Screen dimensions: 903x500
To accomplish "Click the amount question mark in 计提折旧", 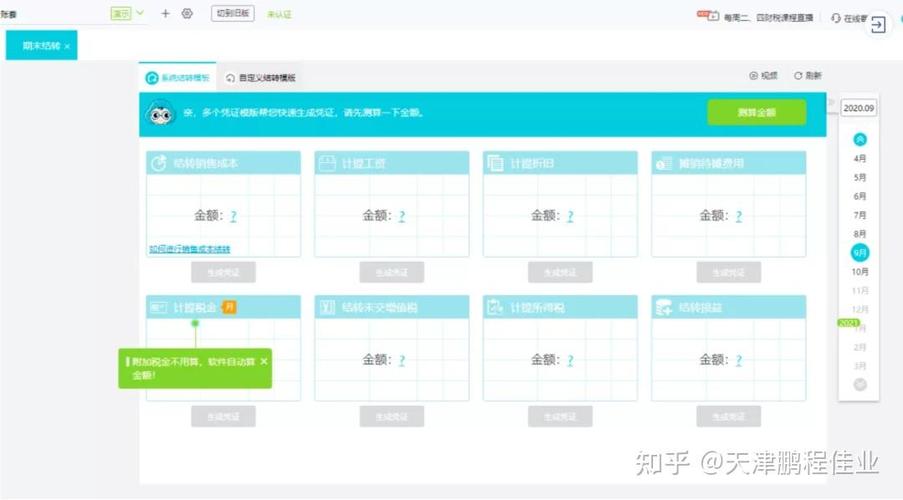I will 570,216.
